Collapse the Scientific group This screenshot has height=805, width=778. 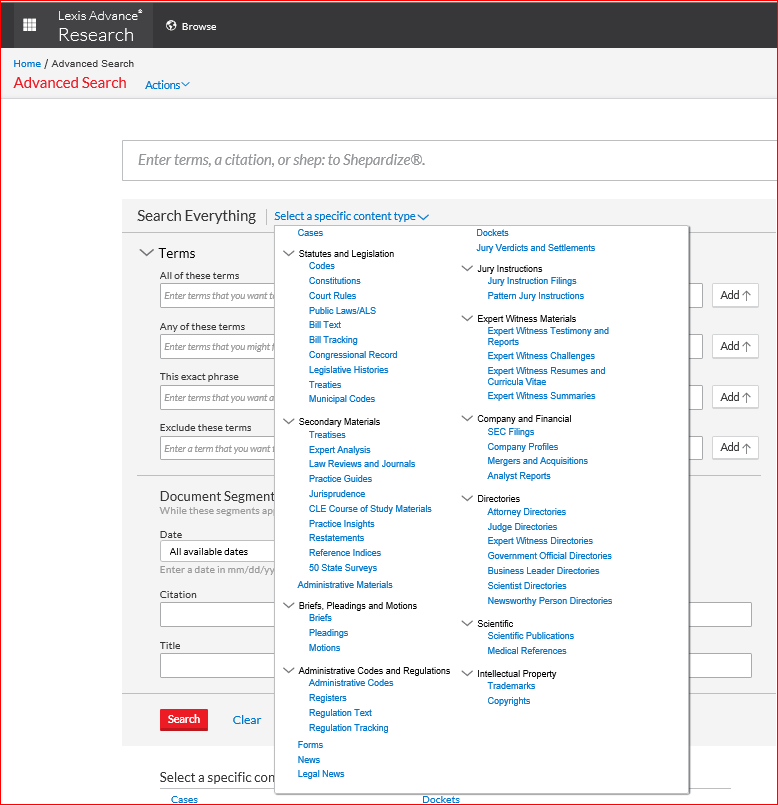(x=467, y=623)
